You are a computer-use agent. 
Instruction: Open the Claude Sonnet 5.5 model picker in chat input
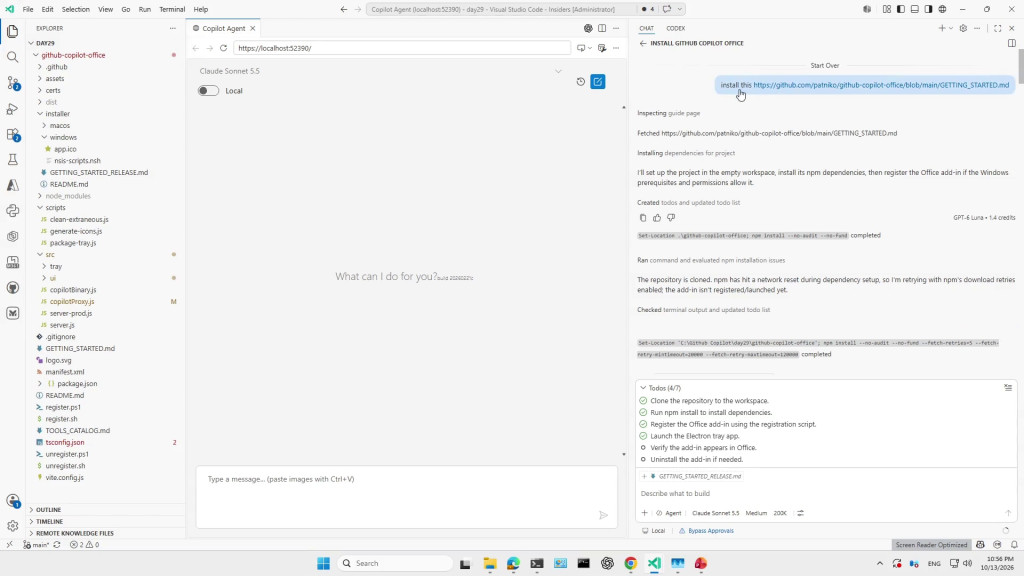(715, 513)
